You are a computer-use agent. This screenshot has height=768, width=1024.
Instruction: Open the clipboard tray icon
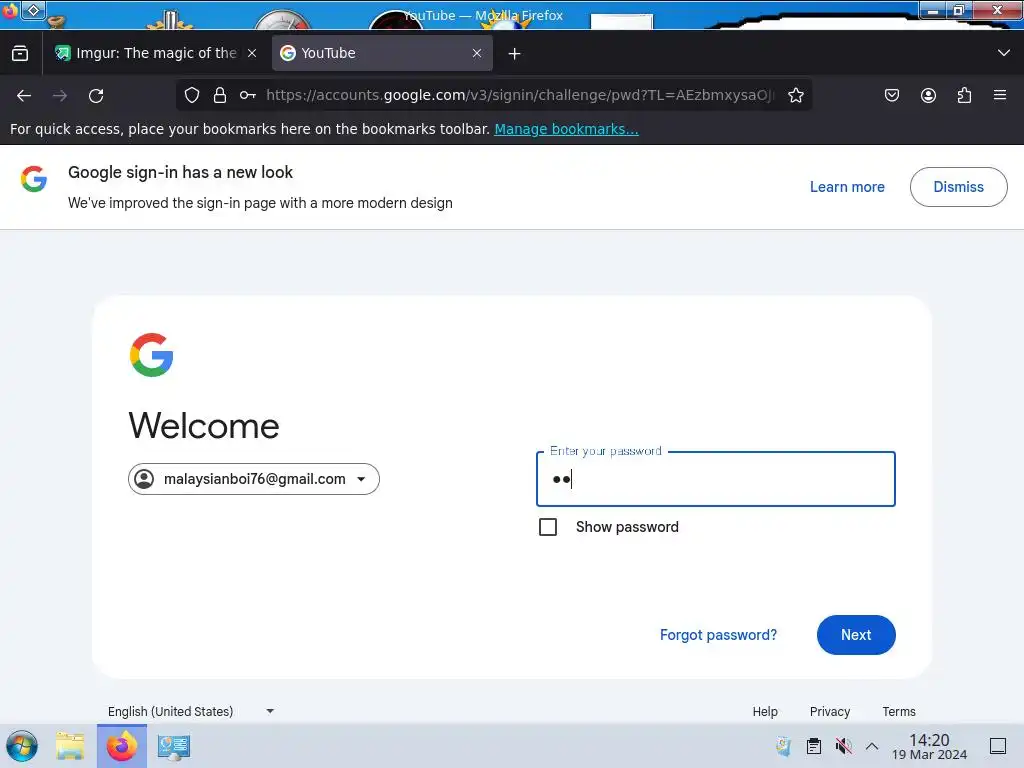814,746
